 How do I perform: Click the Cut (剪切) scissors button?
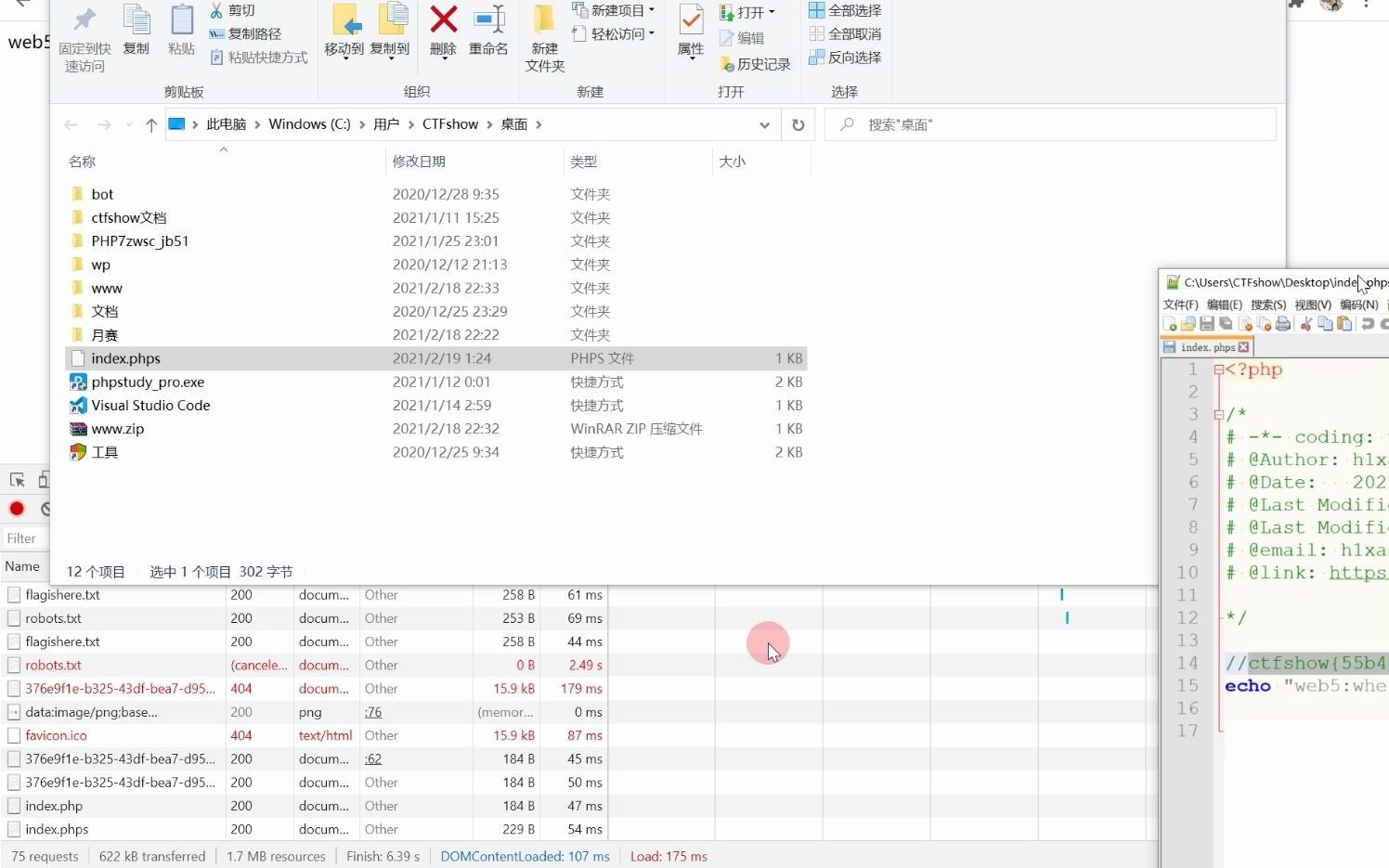(232, 10)
